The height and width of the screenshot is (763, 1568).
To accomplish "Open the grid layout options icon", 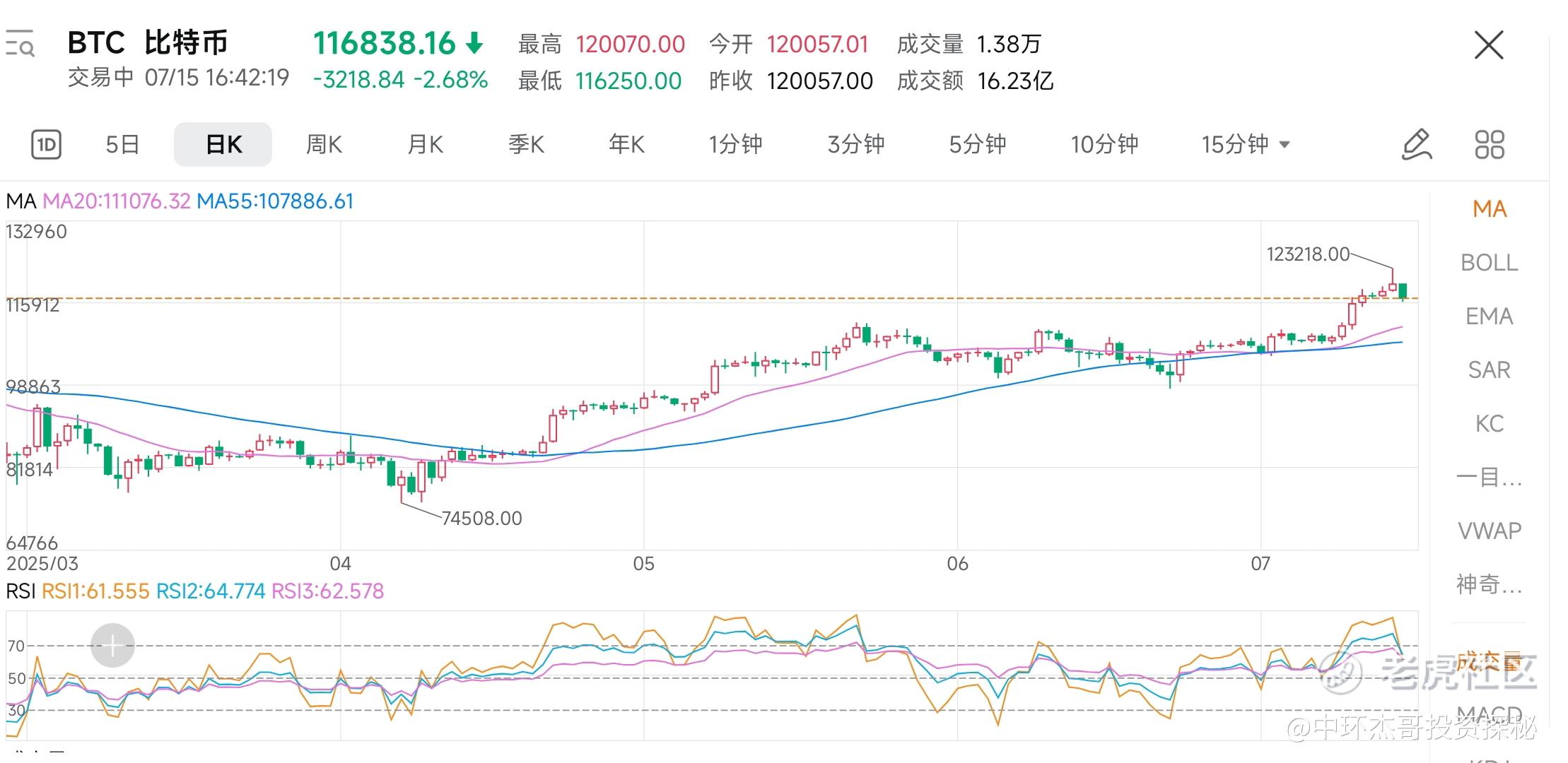I will pyautogui.click(x=1490, y=145).
